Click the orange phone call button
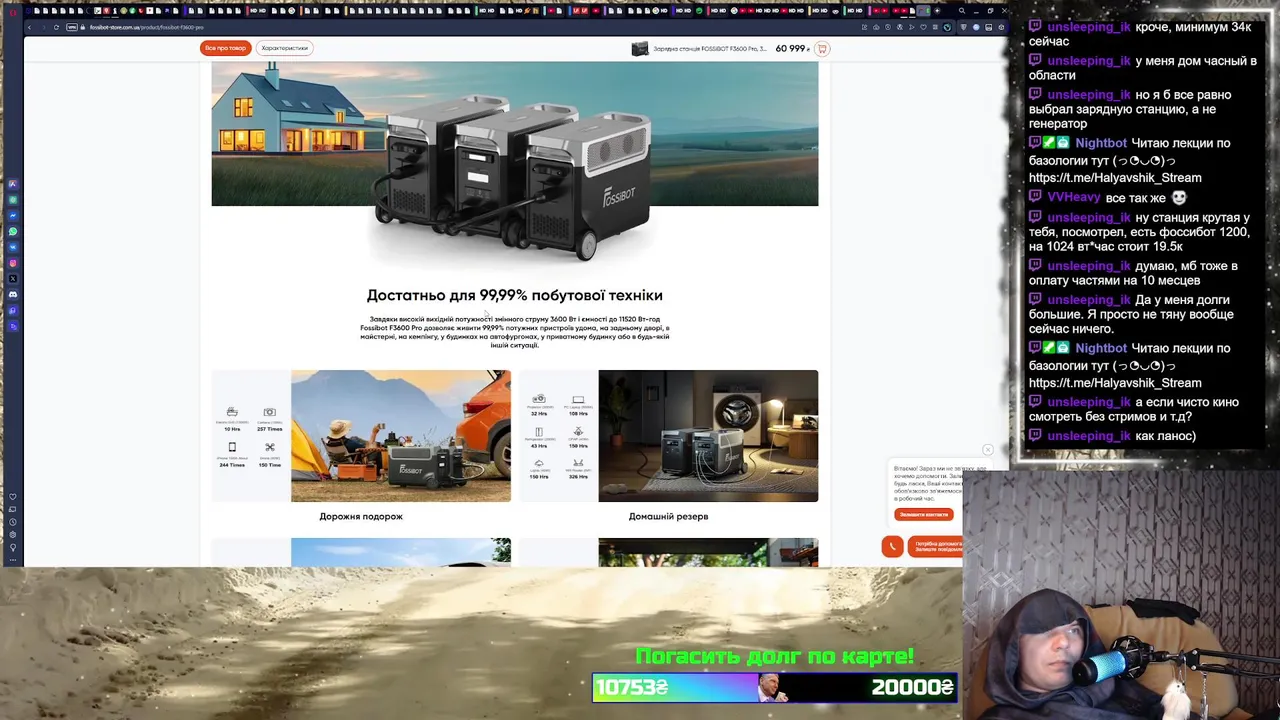 pos(893,545)
